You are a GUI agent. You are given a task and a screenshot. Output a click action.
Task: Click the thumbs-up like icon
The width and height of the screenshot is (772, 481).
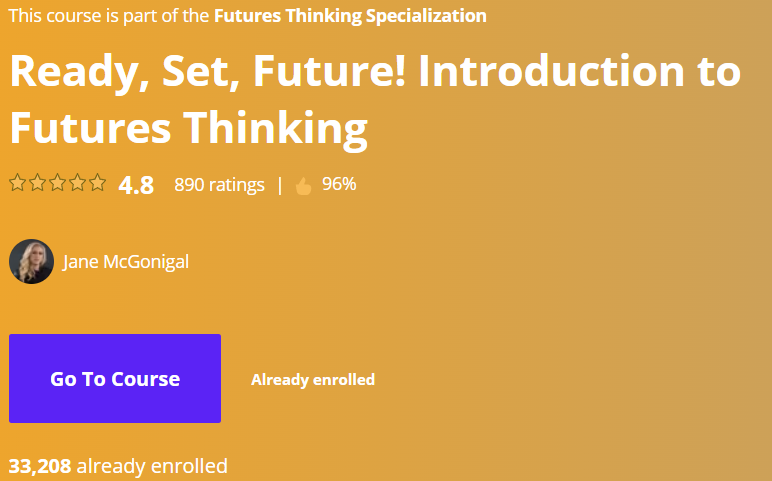point(304,186)
